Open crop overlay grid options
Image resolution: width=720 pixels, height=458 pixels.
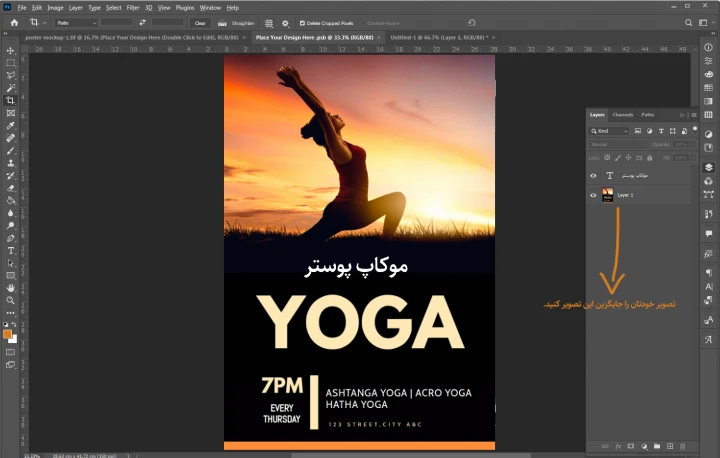[x=270, y=22]
